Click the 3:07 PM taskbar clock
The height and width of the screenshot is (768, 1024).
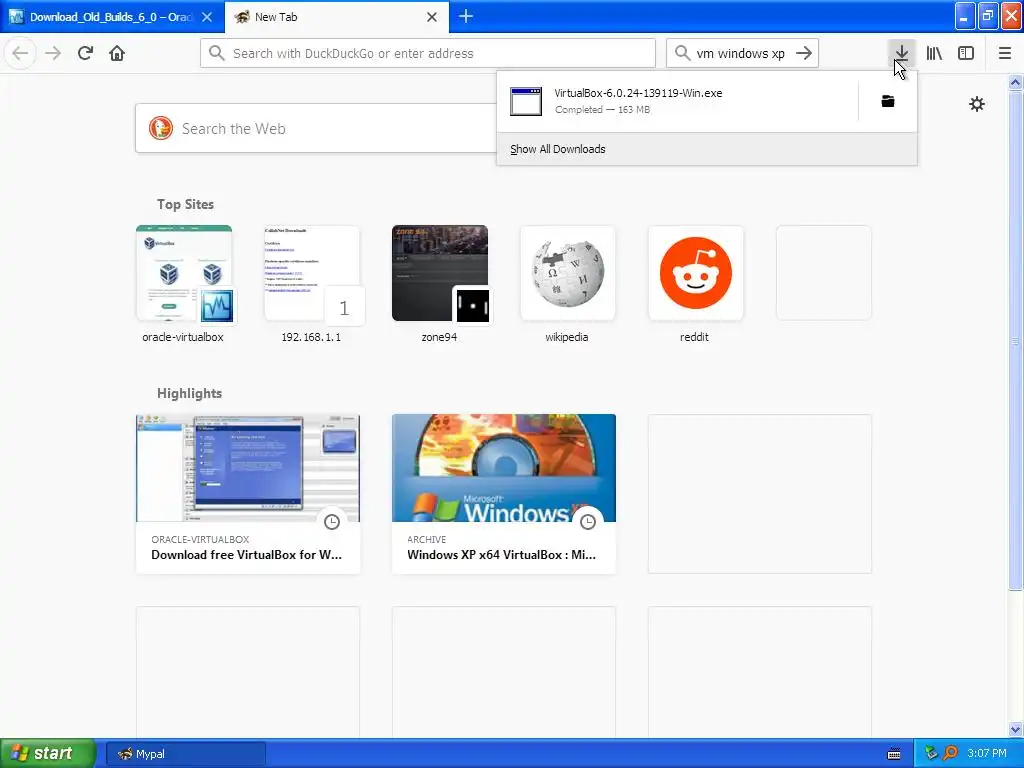(x=986, y=753)
